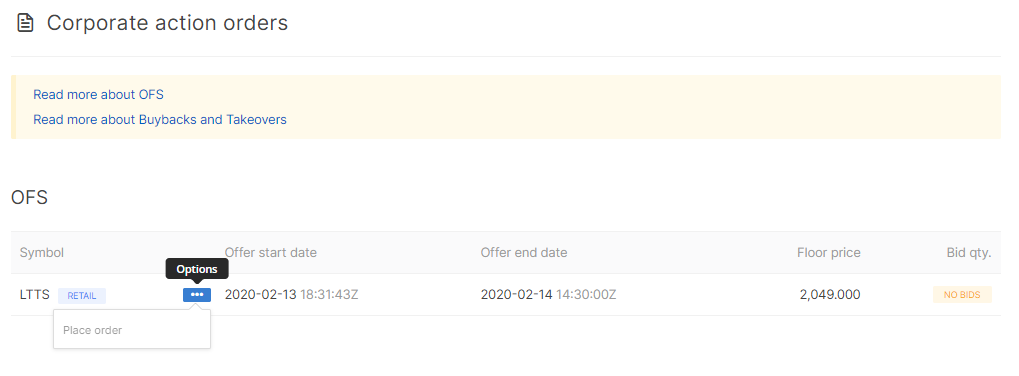Click the yellow information banner background
This screenshot has width=1019, height=376.
(x=507, y=107)
